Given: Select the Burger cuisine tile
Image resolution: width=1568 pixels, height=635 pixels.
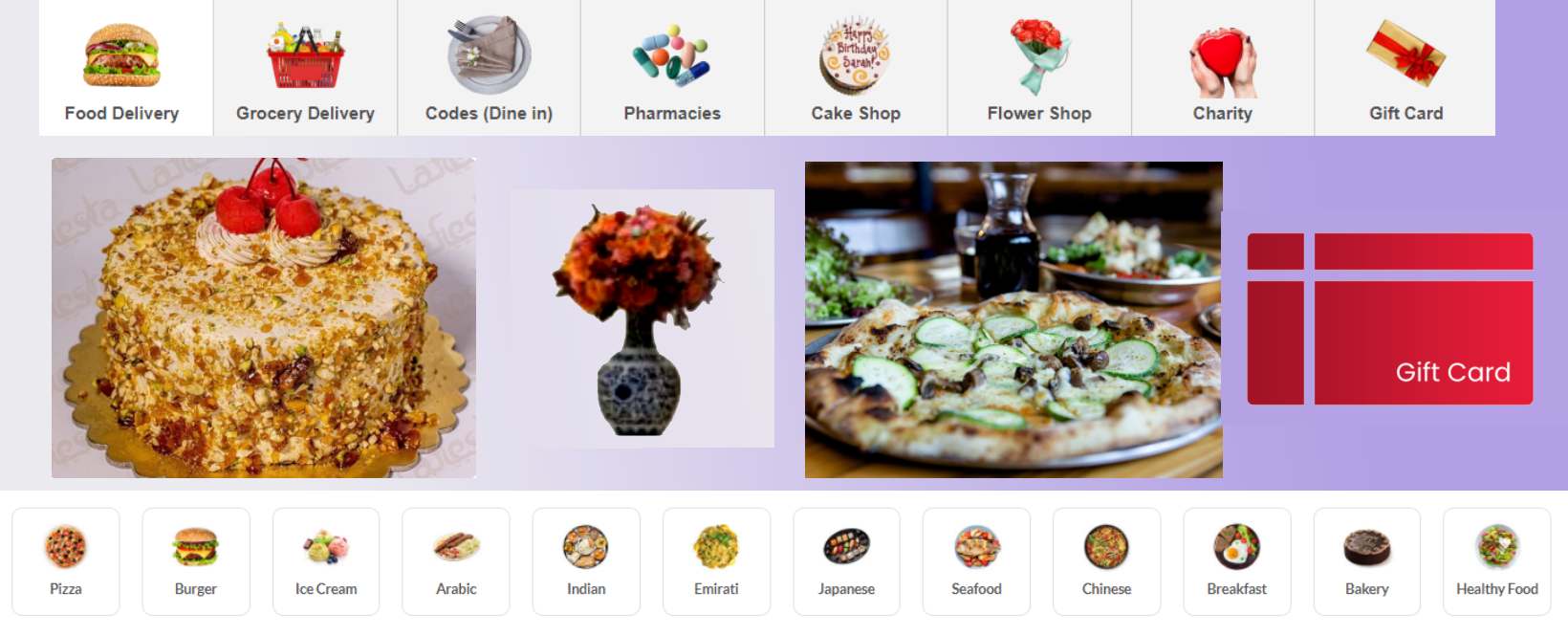Looking at the screenshot, I should (x=196, y=561).
